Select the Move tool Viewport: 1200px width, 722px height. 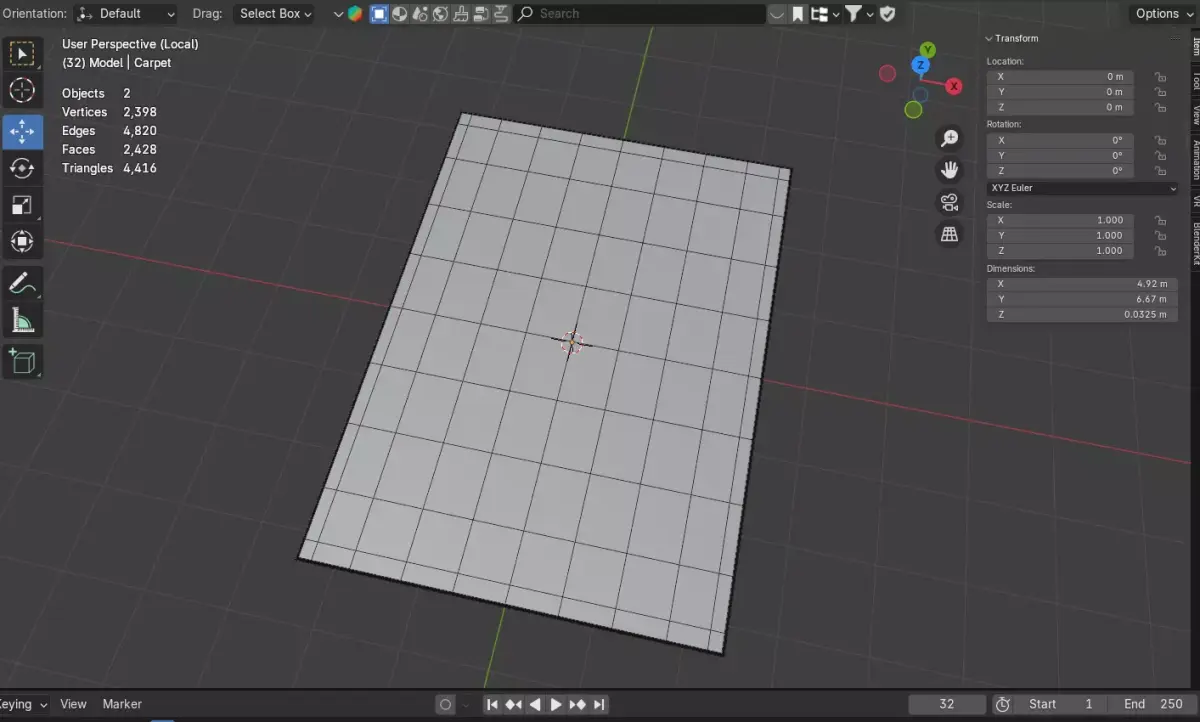(x=22, y=131)
